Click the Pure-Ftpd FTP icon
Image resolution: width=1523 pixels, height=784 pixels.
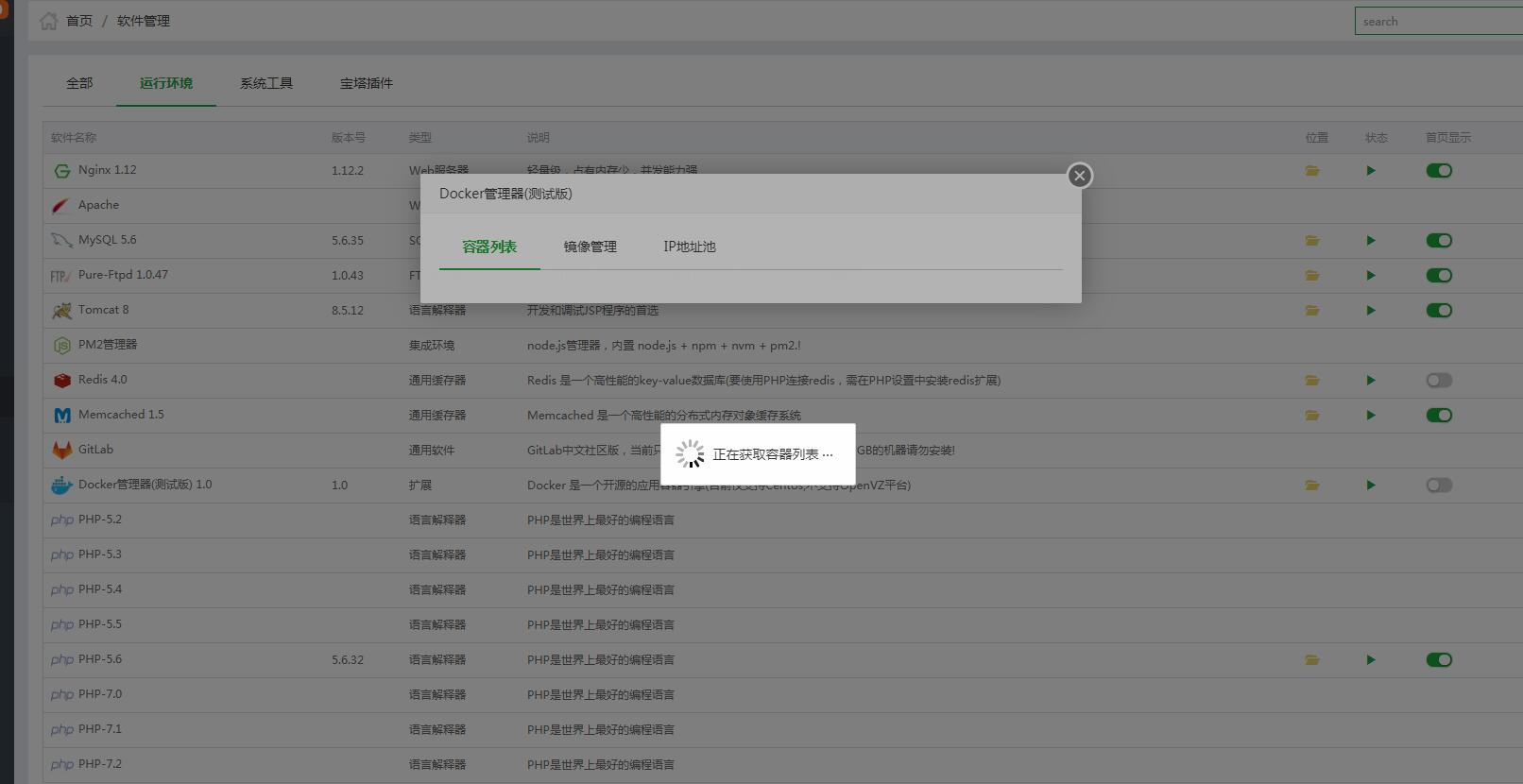click(x=61, y=276)
